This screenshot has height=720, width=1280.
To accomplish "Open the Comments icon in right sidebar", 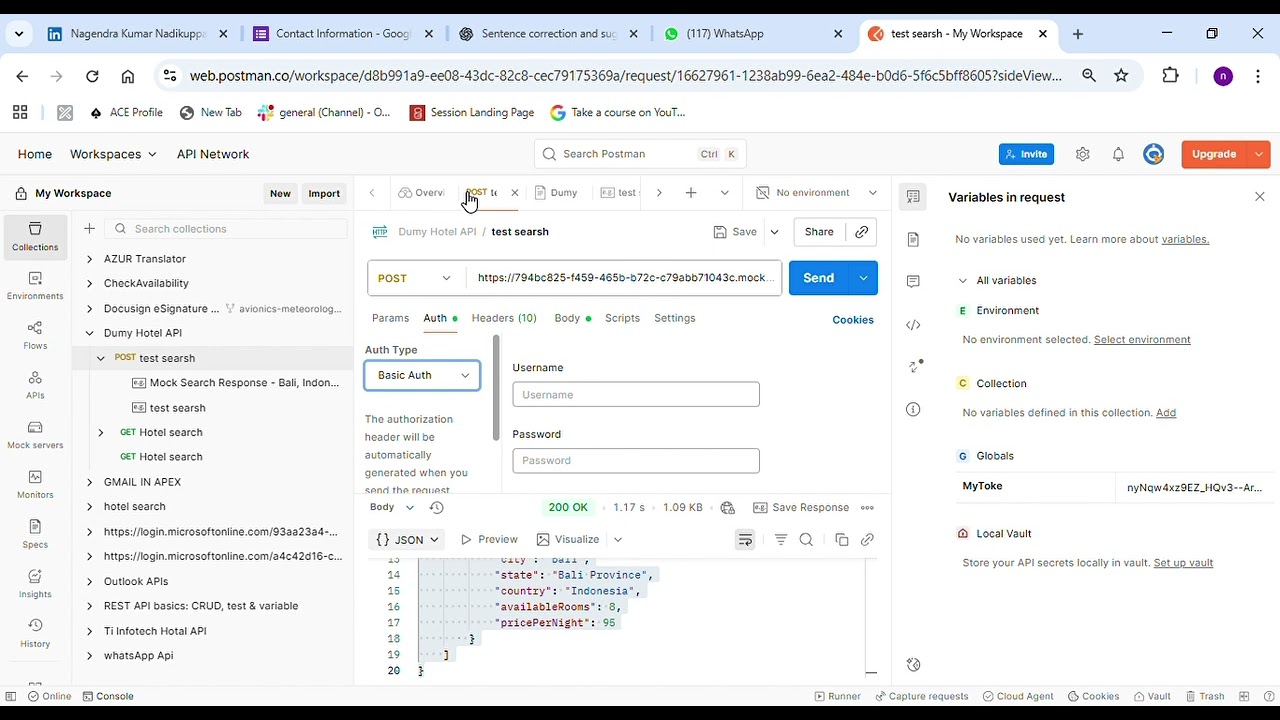I will (x=913, y=282).
